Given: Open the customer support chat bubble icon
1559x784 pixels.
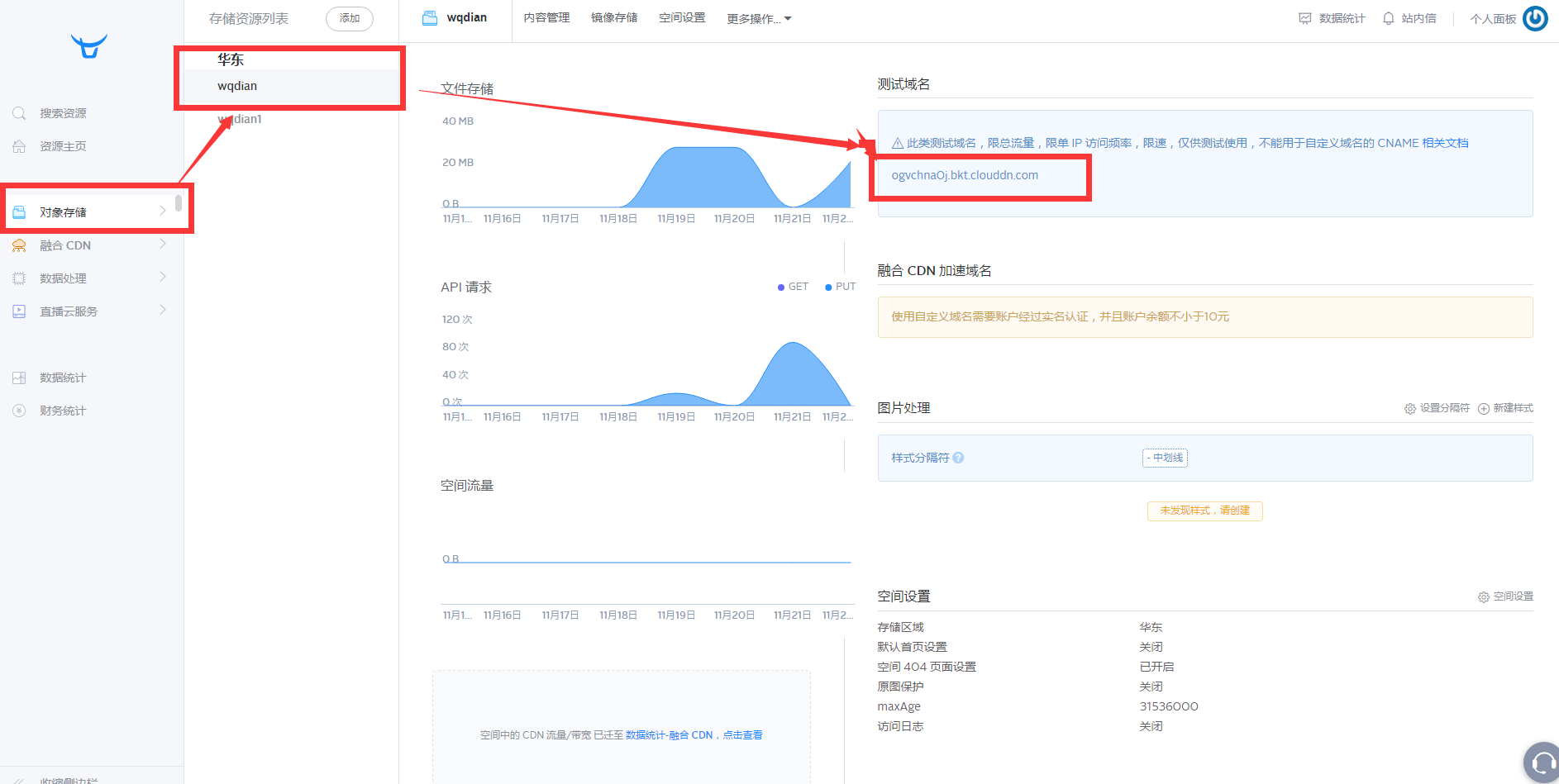Looking at the screenshot, I should tap(1540, 762).
